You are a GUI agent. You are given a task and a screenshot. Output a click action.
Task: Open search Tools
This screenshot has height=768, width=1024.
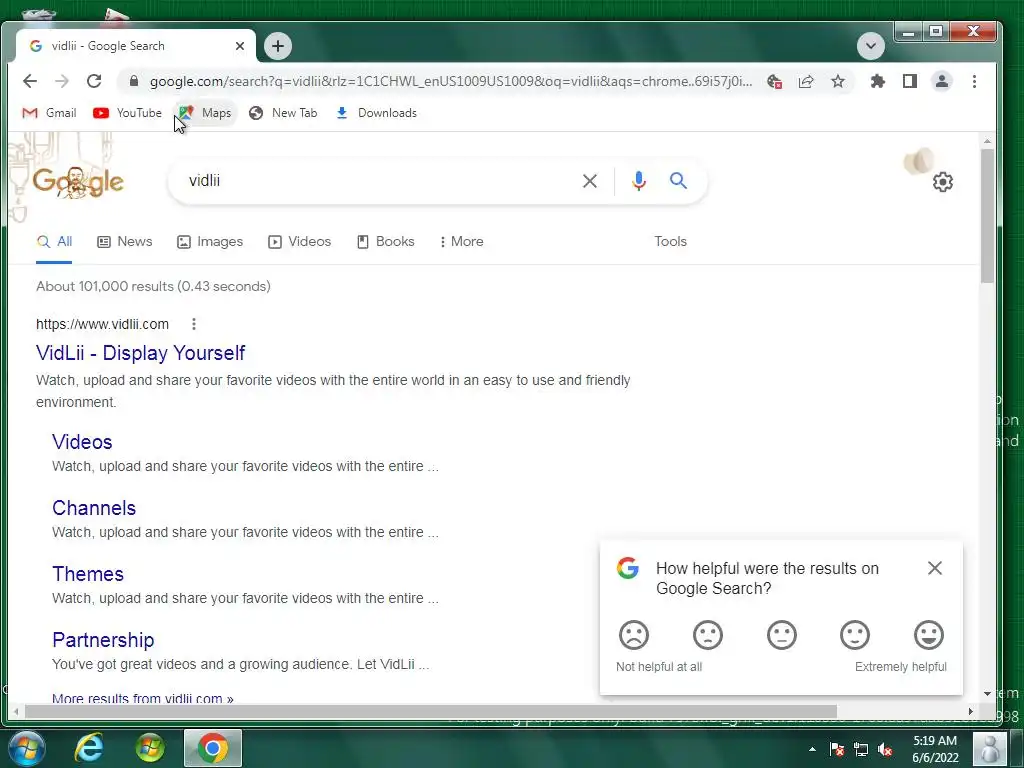[671, 242]
